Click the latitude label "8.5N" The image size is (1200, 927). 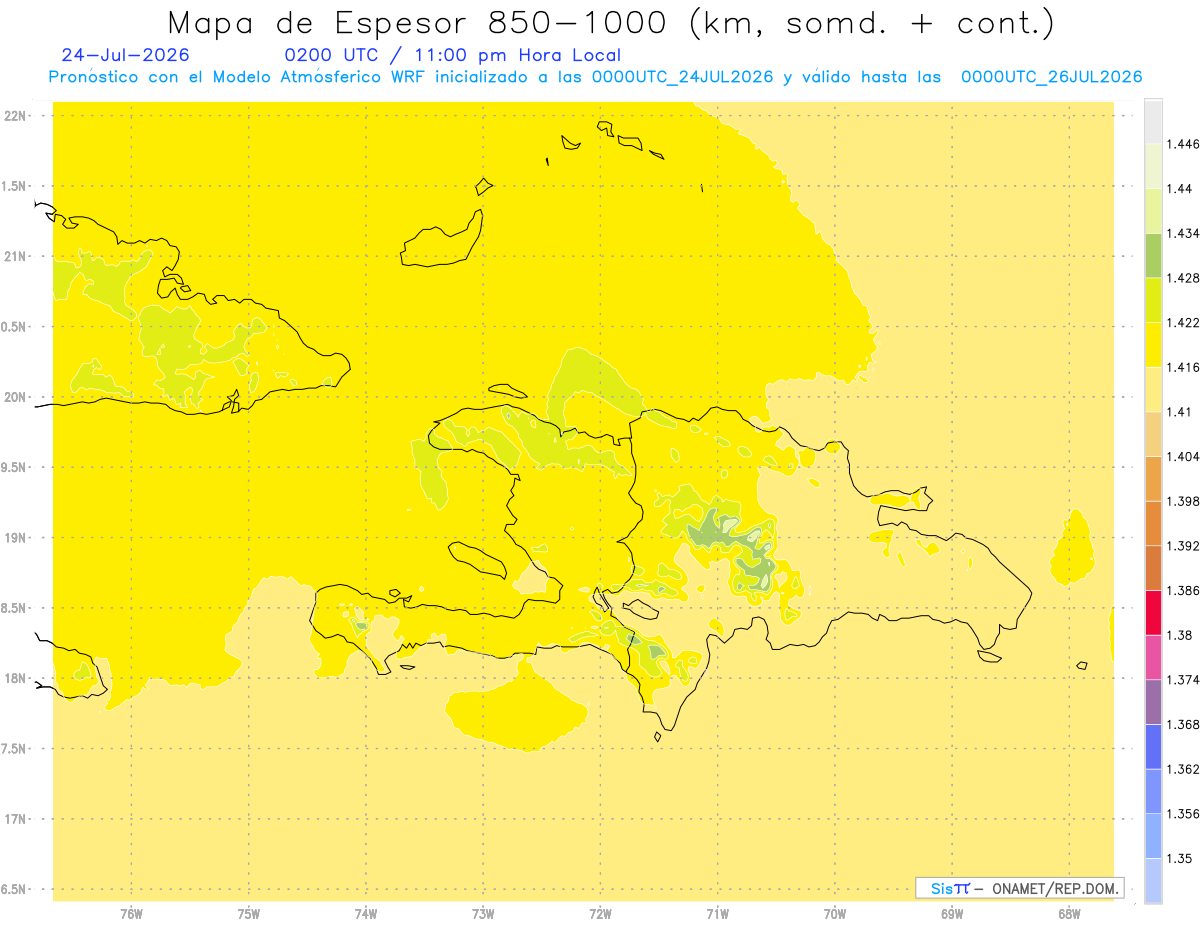point(15,608)
